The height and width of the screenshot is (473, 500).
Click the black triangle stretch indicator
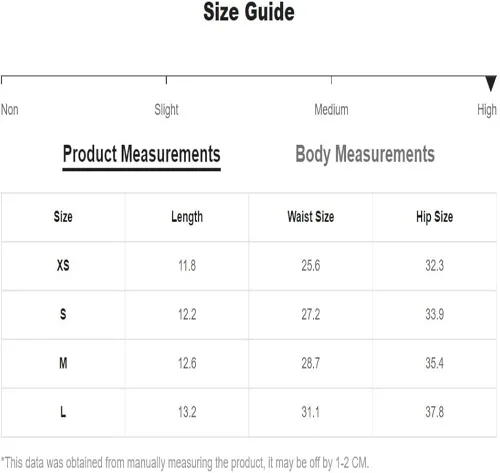[x=491, y=83]
